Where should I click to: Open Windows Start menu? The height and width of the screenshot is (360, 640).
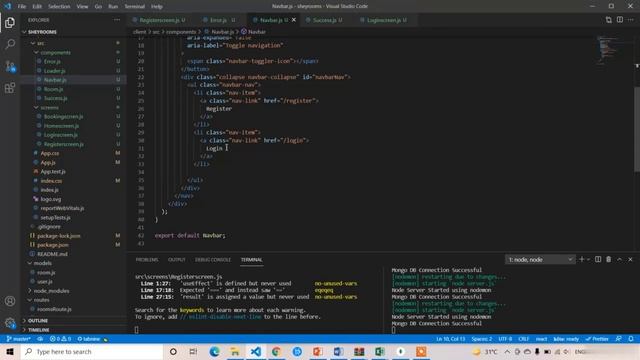(x=10, y=351)
